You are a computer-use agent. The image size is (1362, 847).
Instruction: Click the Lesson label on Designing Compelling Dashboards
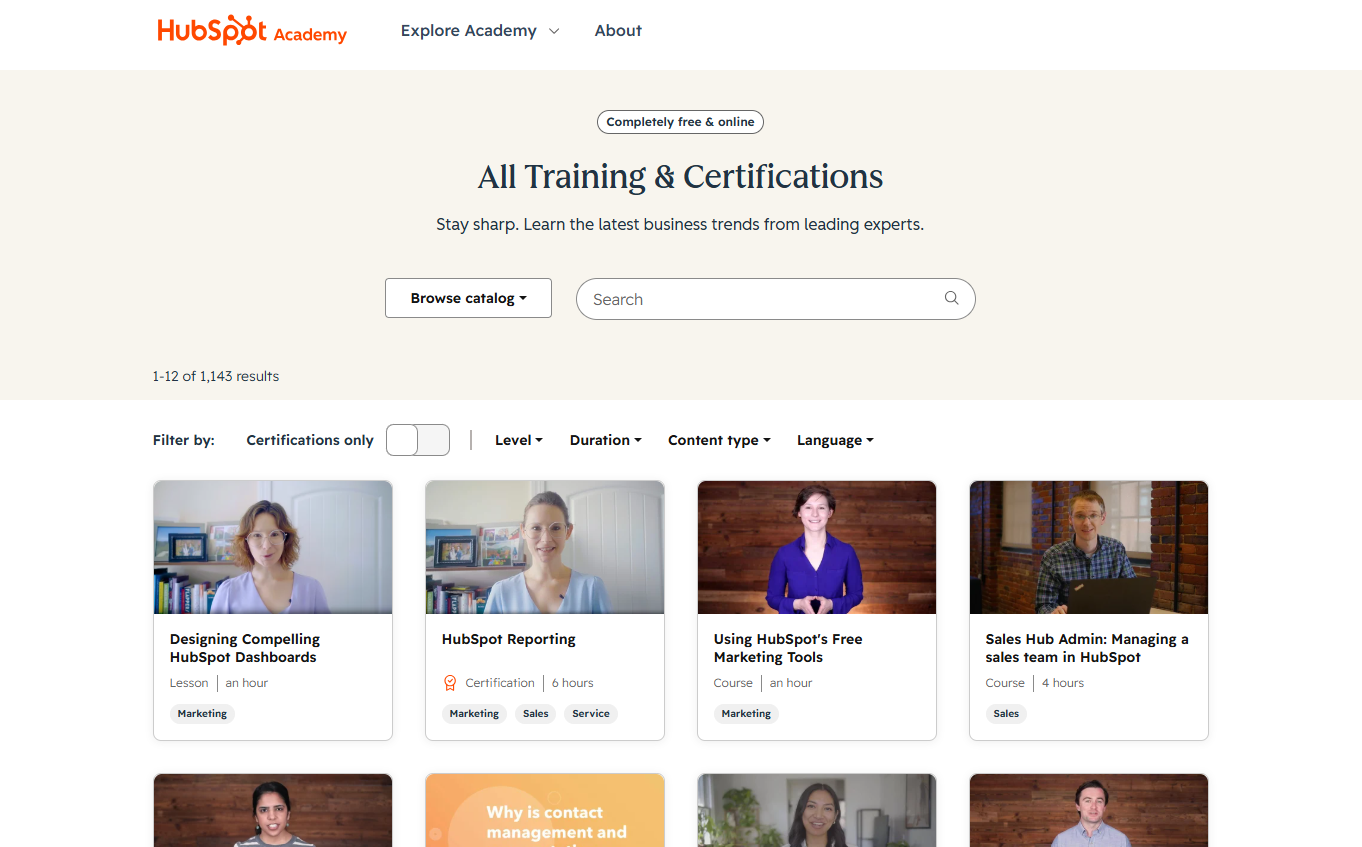tap(189, 683)
